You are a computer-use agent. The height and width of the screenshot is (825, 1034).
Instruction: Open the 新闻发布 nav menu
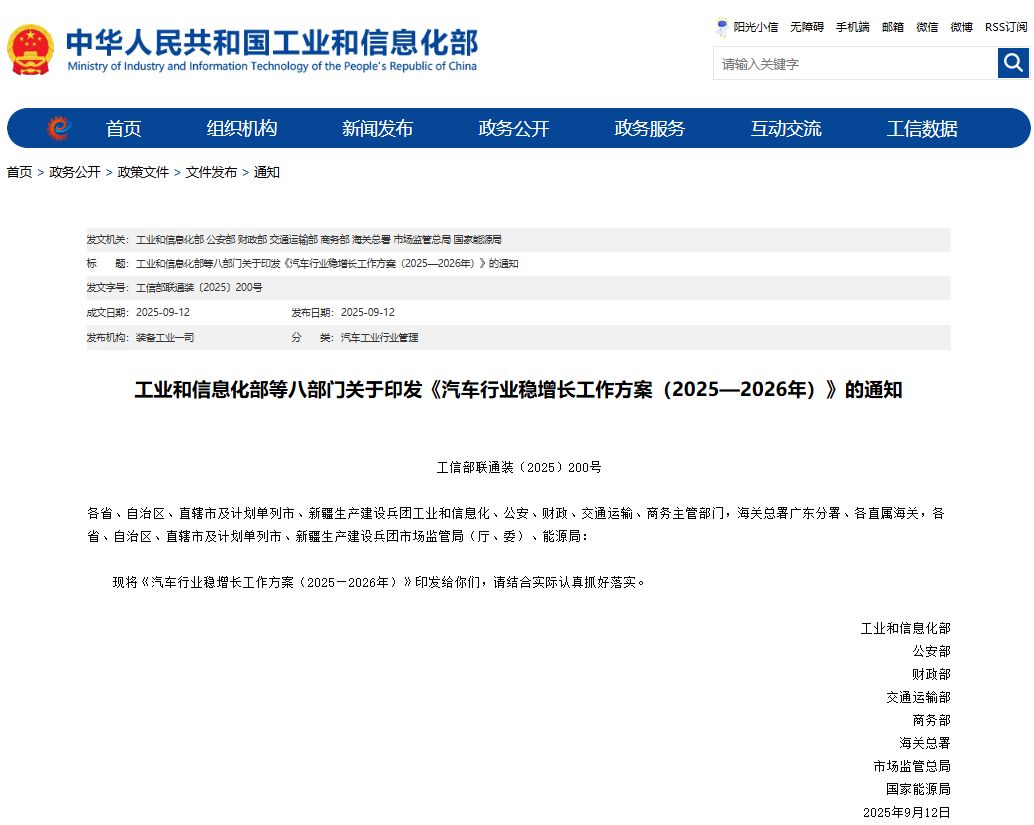tap(377, 128)
